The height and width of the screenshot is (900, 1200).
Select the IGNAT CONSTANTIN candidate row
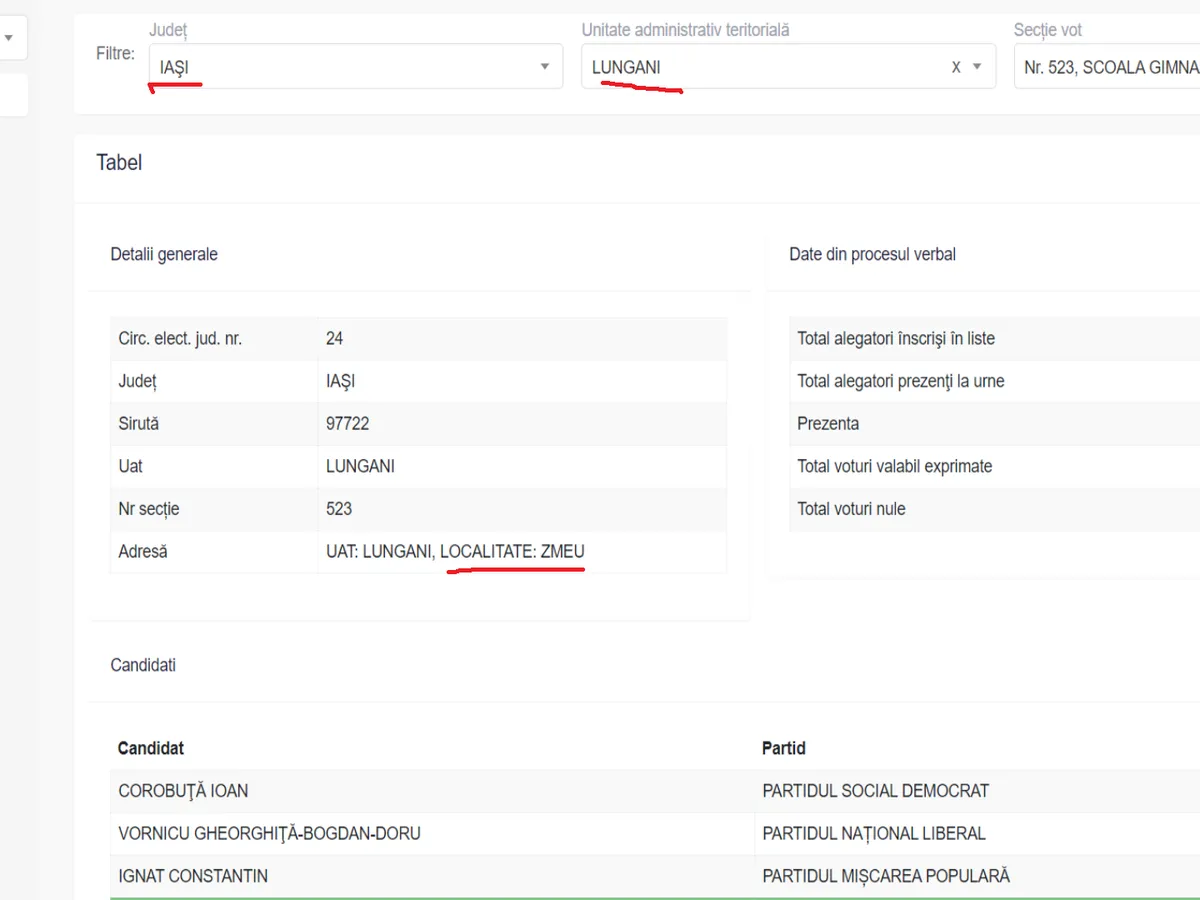tap(193, 876)
